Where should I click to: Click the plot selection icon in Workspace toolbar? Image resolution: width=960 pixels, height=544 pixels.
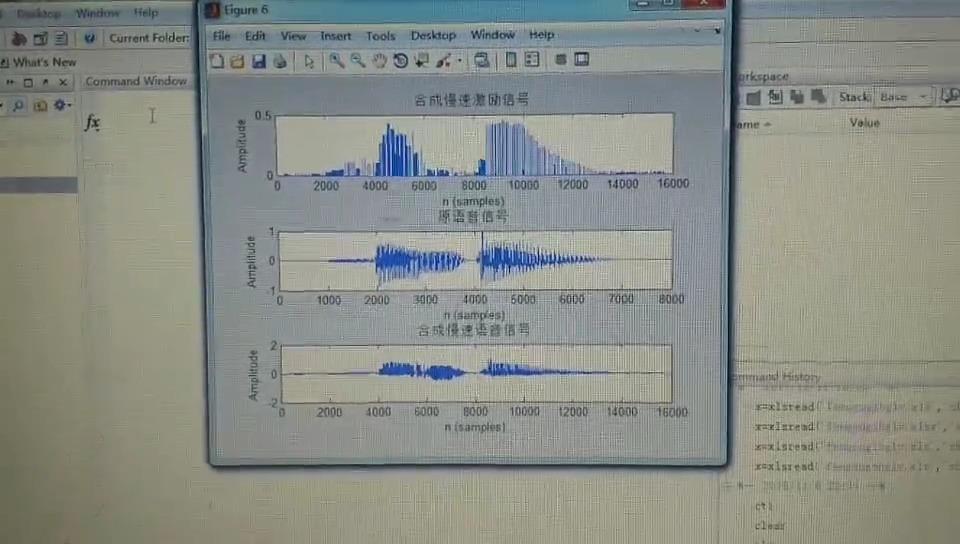click(x=950, y=95)
